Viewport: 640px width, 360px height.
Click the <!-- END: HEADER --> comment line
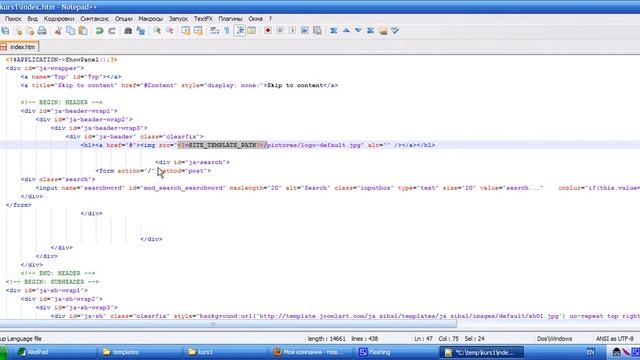58,273
